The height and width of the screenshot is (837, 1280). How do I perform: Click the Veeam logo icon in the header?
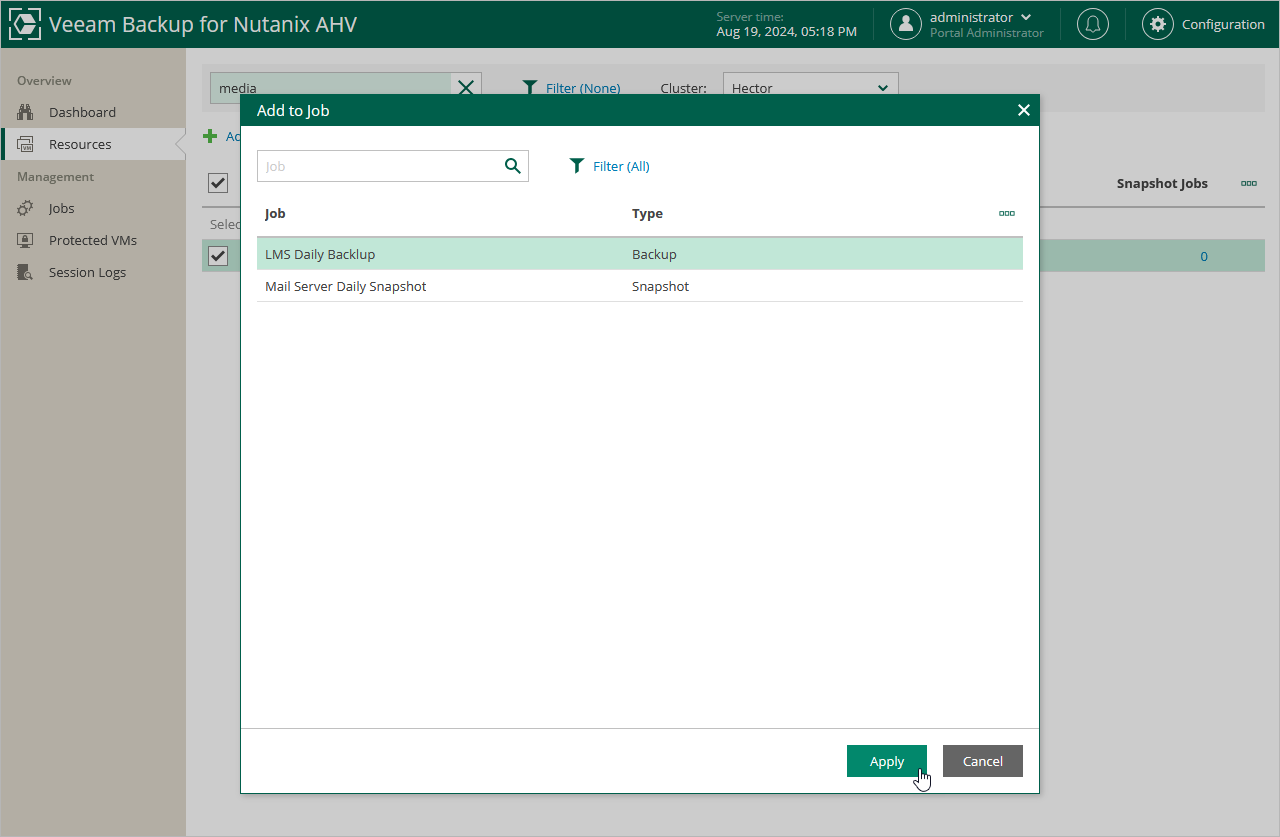24,24
